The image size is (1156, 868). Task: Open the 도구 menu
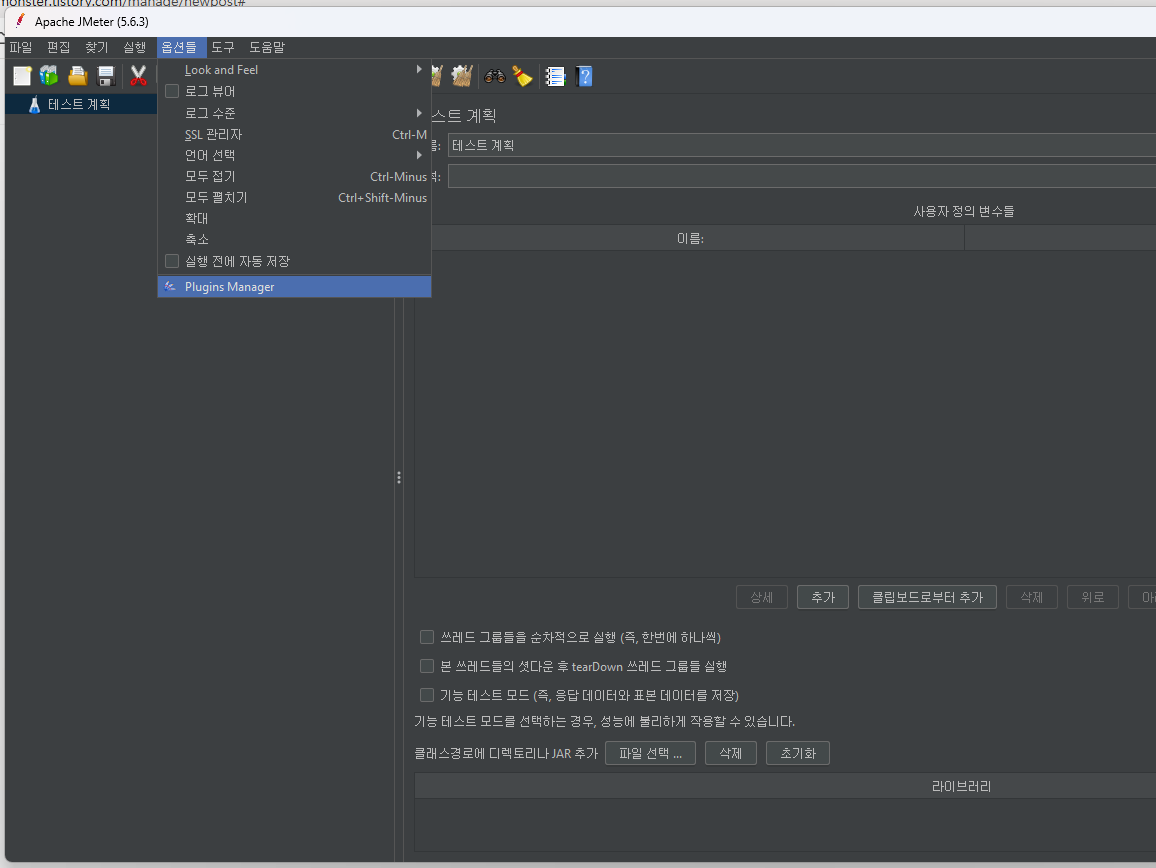pyautogui.click(x=223, y=47)
